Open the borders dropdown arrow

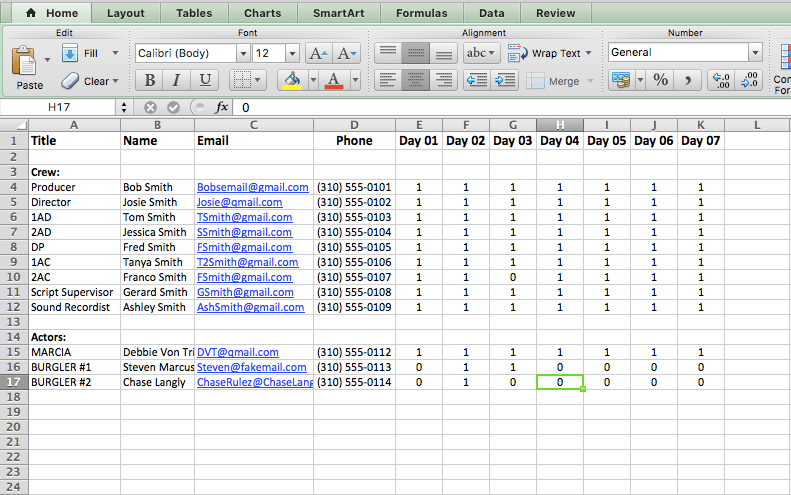pyautogui.click(x=258, y=80)
